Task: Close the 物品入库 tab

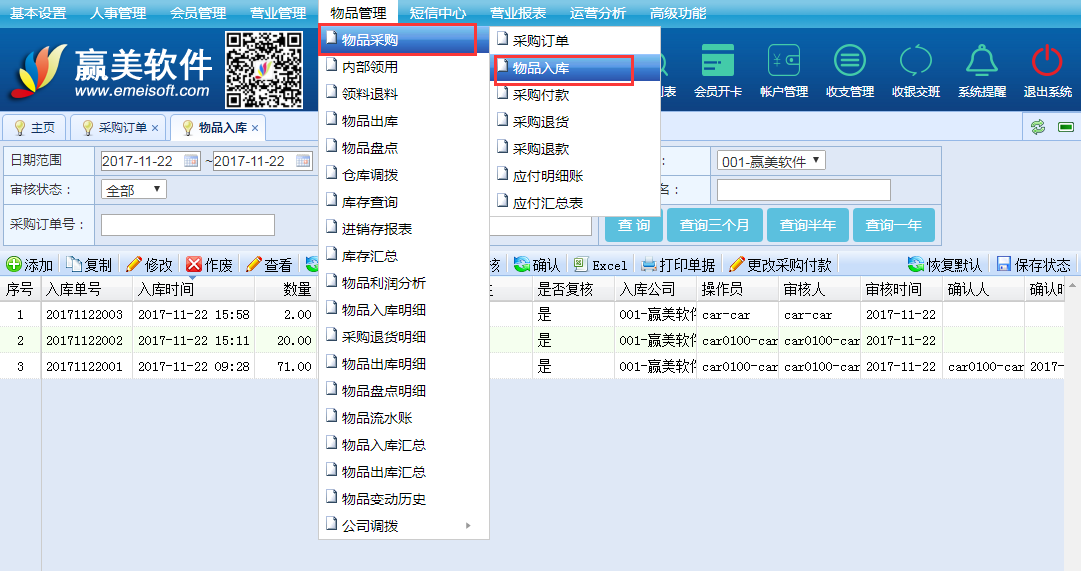Action: tap(255, 128)
